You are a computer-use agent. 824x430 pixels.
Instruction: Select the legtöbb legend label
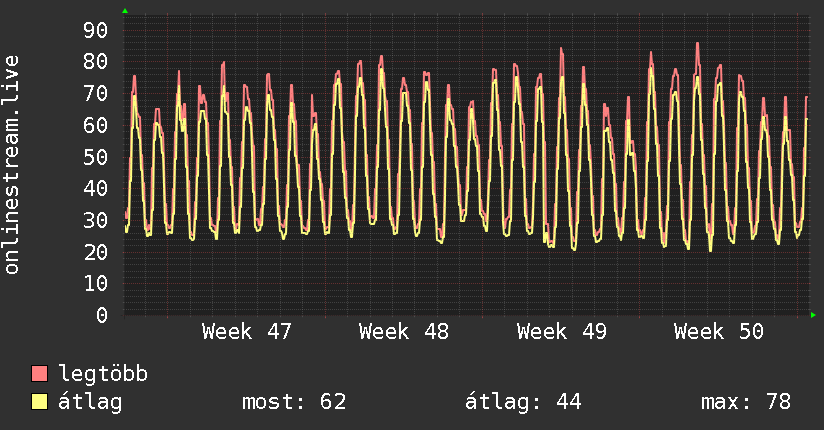tap(103, 374)
